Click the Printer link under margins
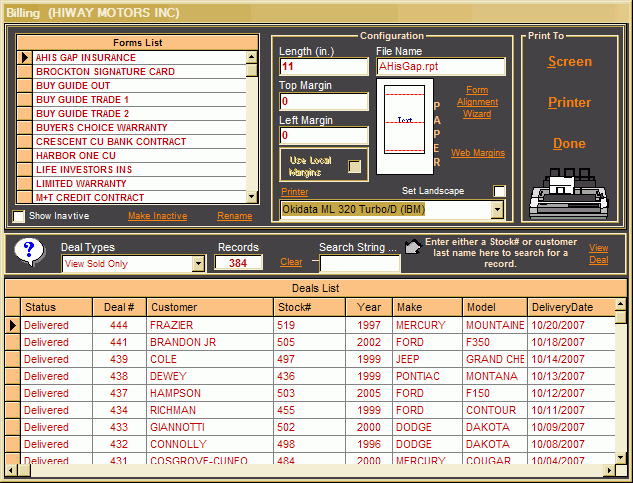The height and width of the screenshot is (483, 633). pos(295,192)
